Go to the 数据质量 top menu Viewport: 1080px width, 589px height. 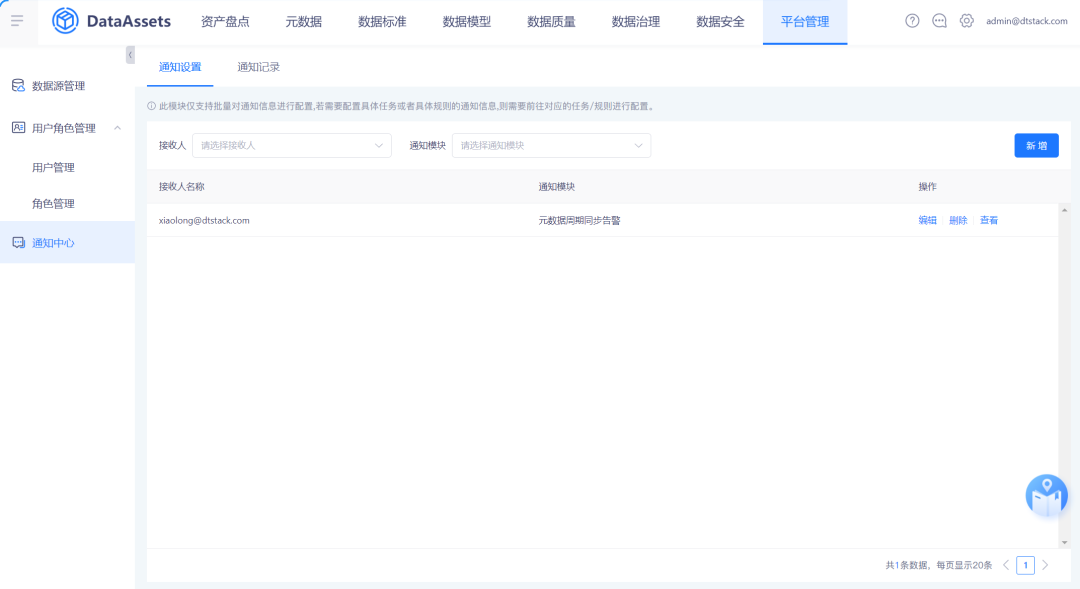[551, 21]
